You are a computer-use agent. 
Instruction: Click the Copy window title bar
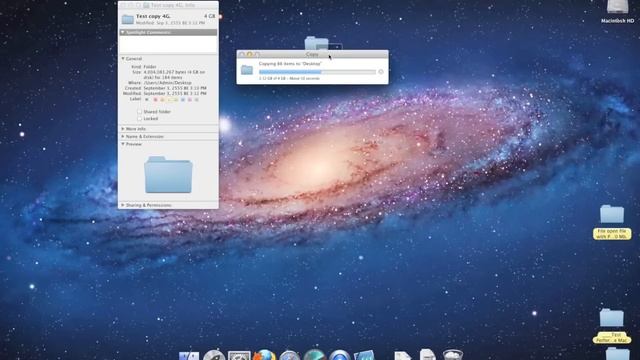point(312,54)
